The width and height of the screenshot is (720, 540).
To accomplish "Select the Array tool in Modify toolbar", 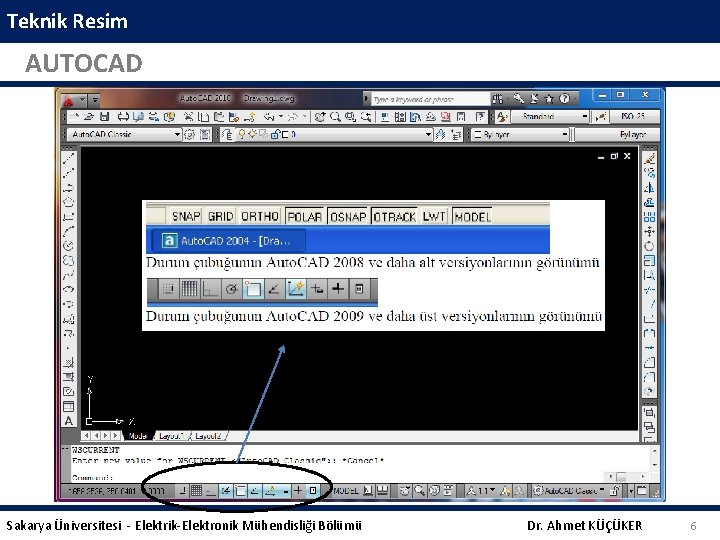I will pos(649,217).
